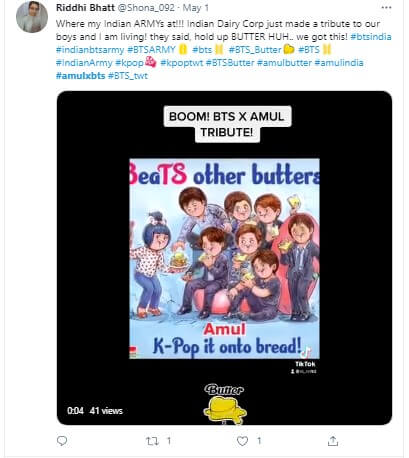This screenshot has width=409, height=458.
Task: Open the #kpoptwt hashtag link
Action: point(182,63)
